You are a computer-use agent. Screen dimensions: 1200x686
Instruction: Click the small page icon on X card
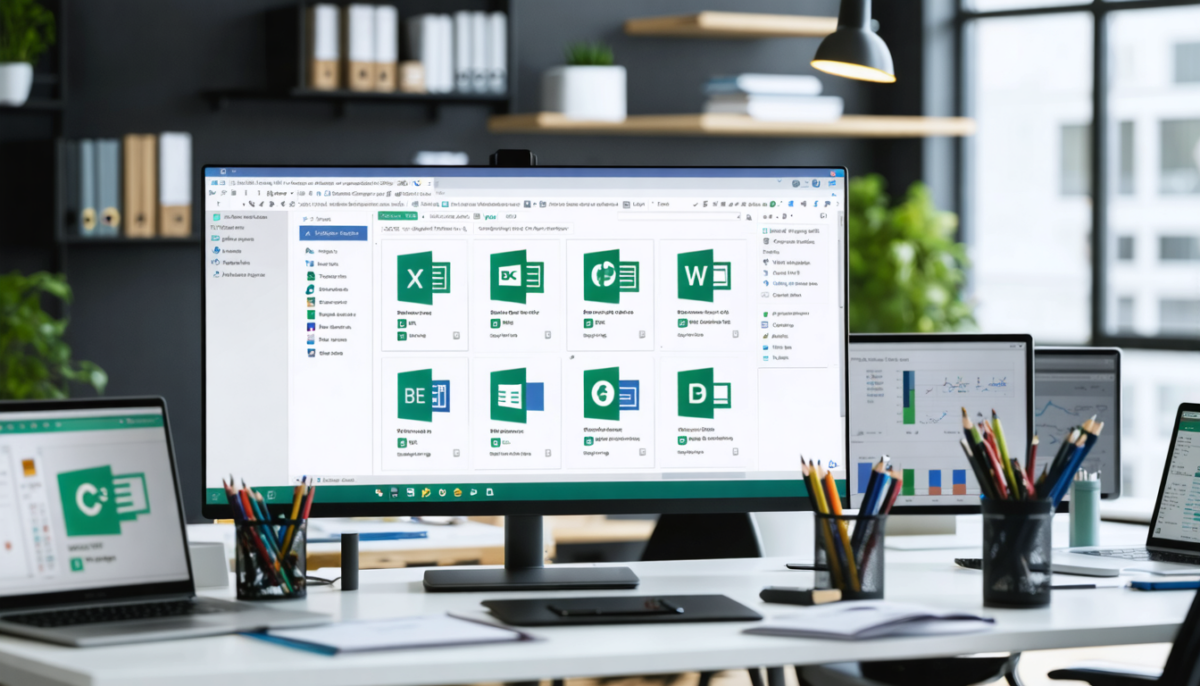[x=455, y=336]
